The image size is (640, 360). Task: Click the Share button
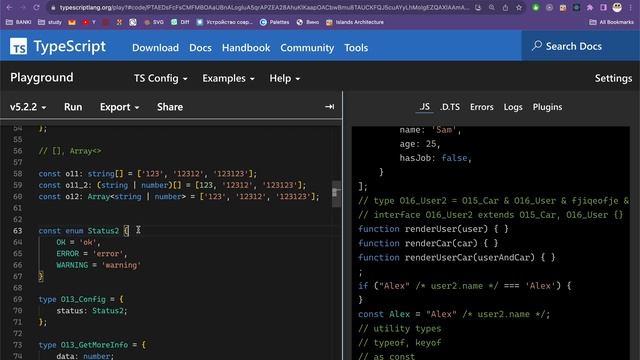click(x=170, y=107)
